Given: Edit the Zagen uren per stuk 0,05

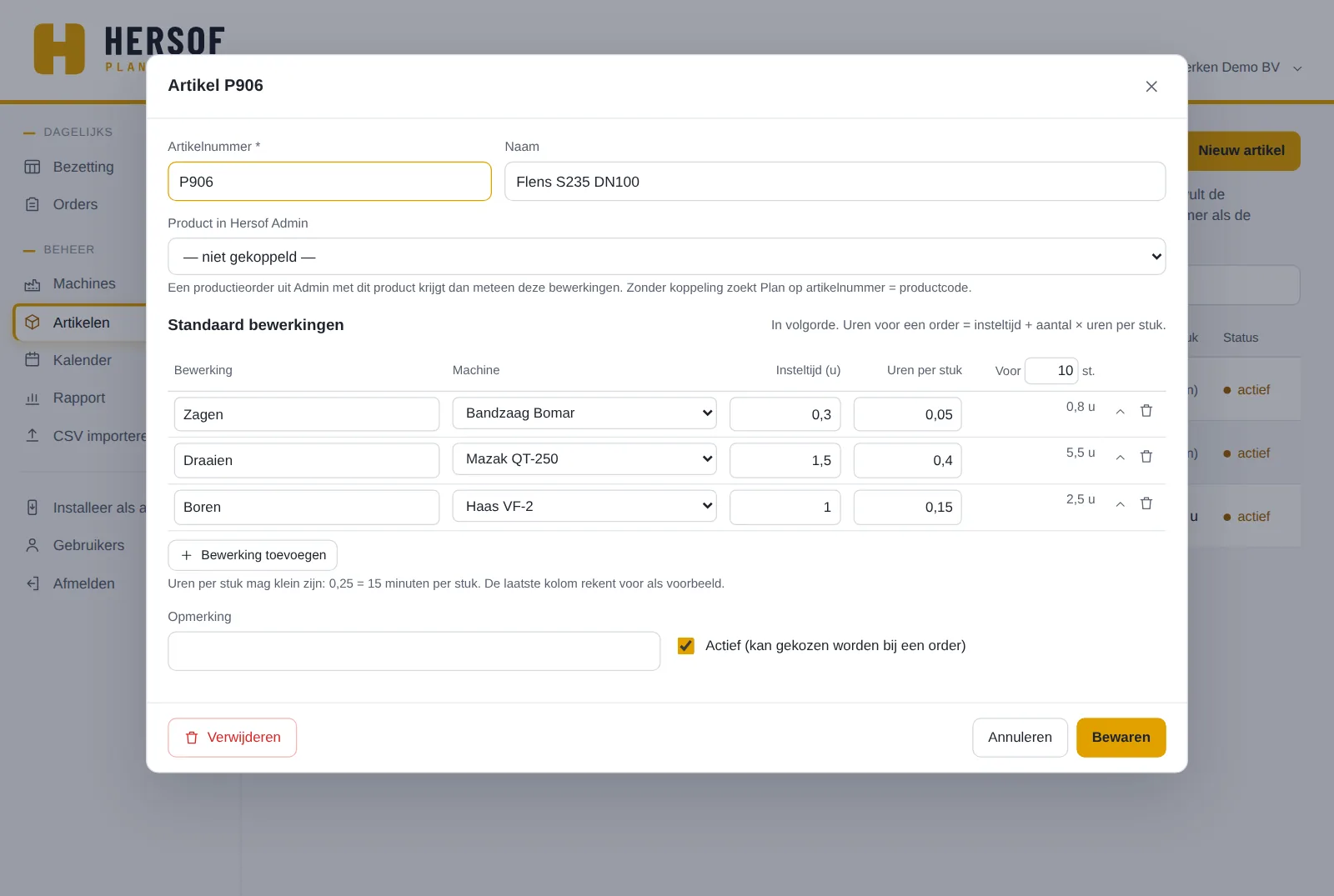Looking at the screenshot, I should [908, 414].
